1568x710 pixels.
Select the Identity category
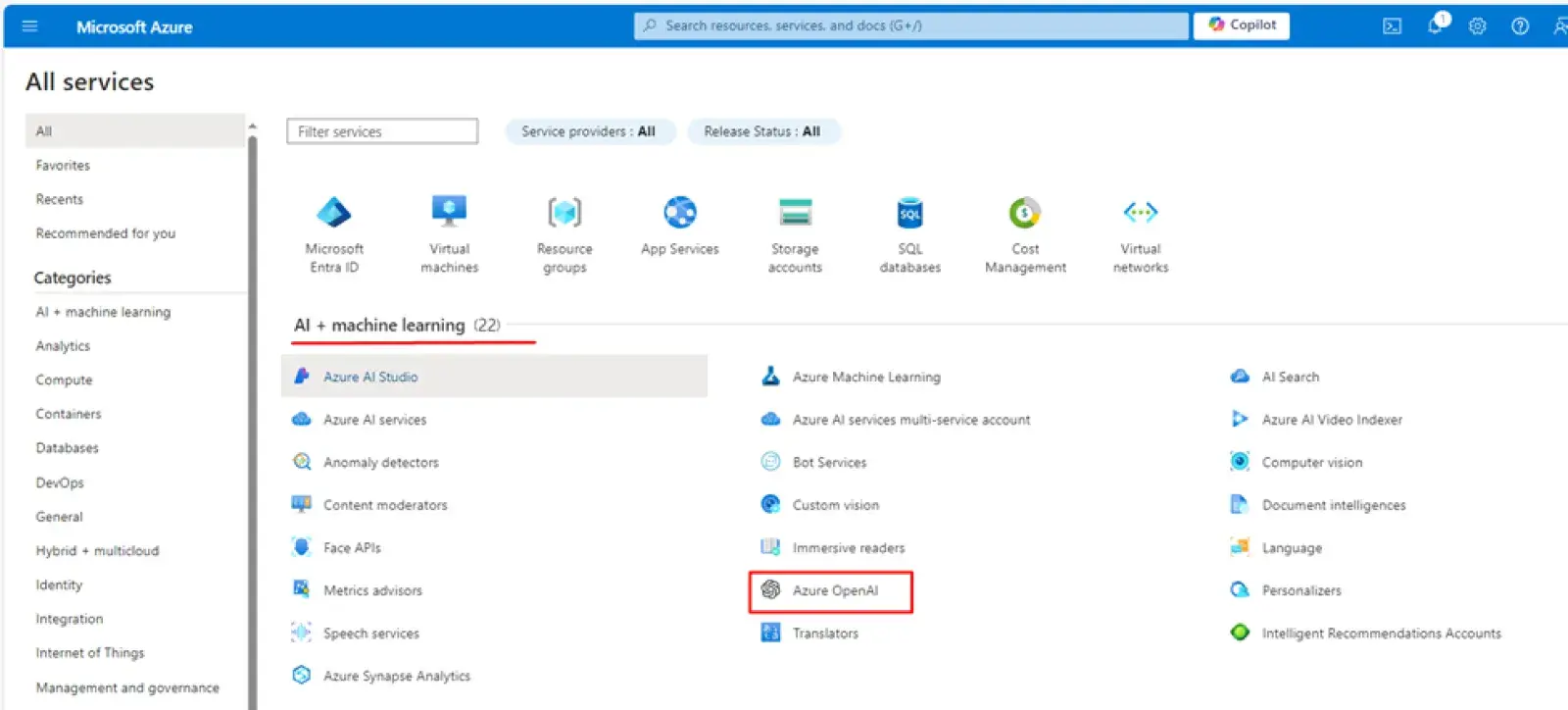coord(59,584)
